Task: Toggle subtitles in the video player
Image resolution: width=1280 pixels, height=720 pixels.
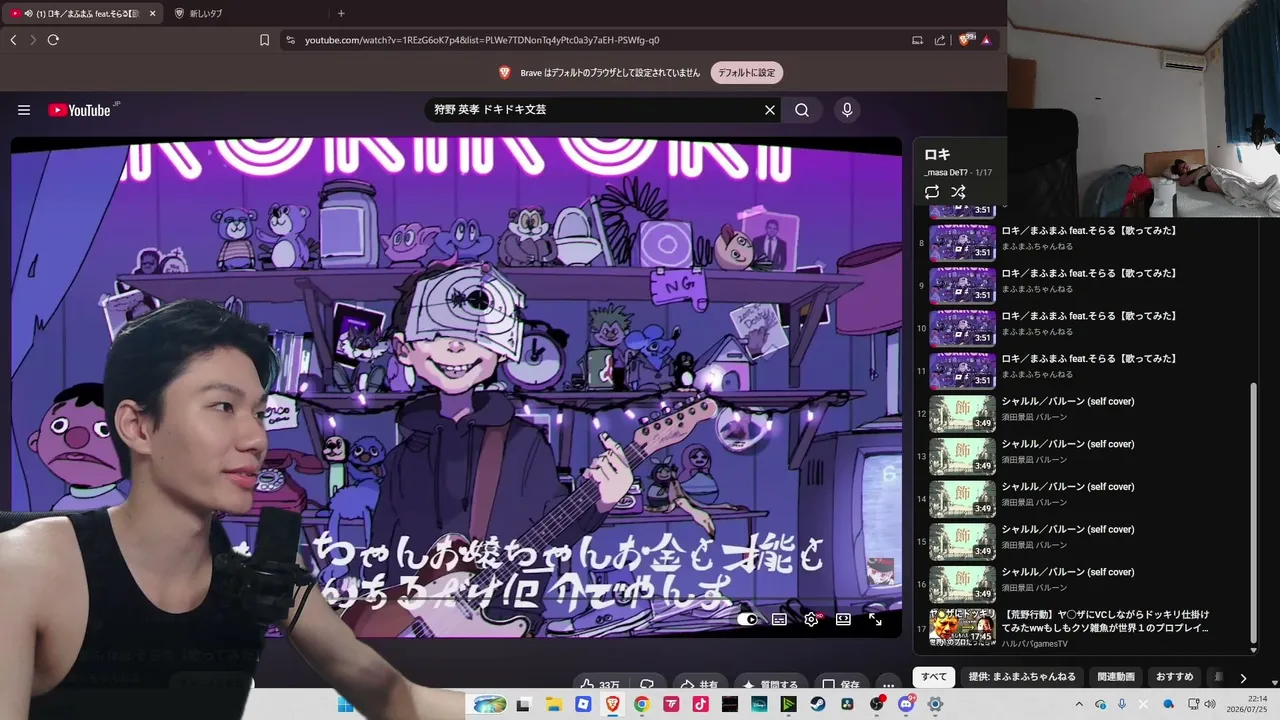Action: pos(779,619)
